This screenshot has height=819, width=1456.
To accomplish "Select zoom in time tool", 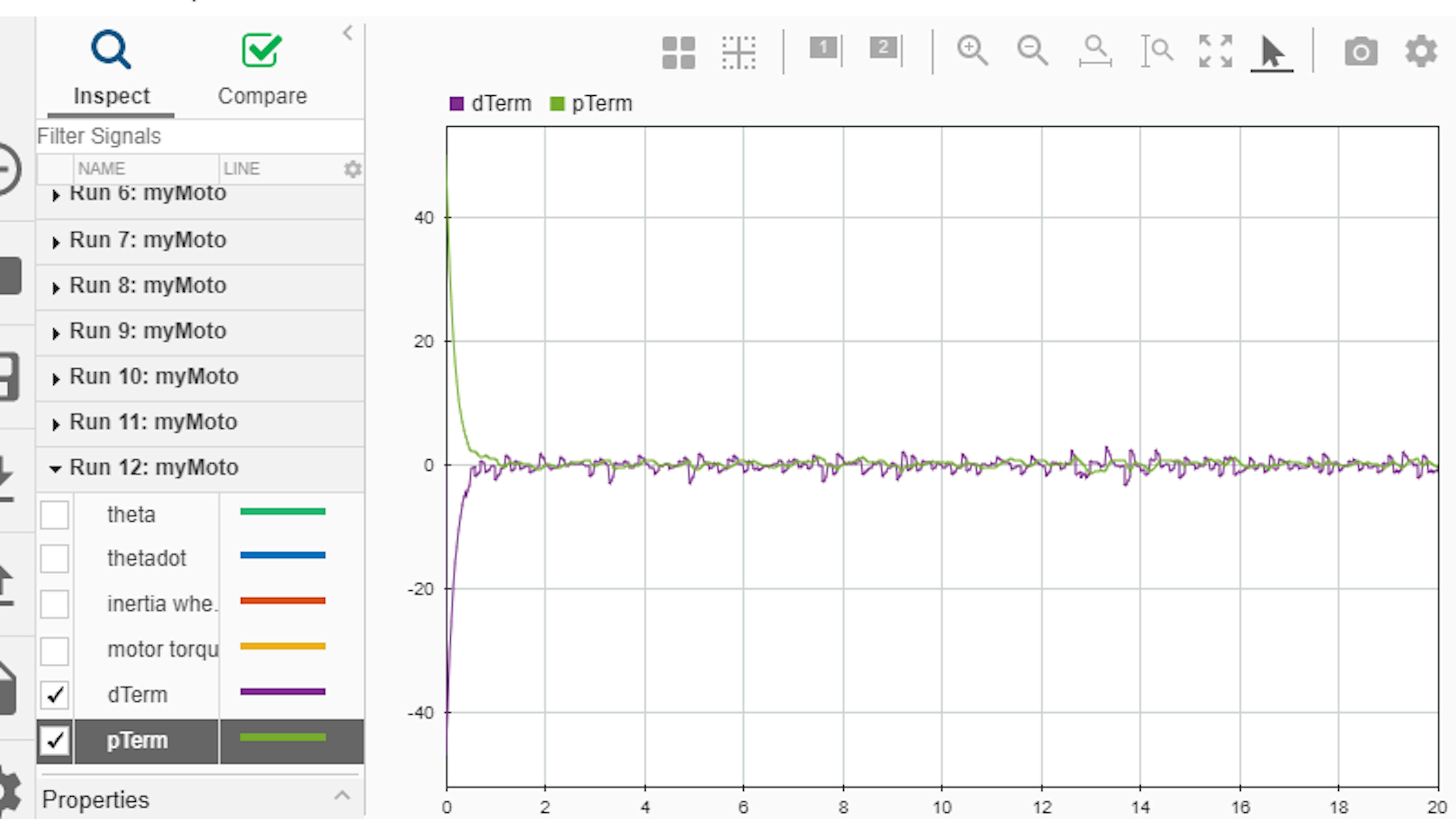I will click(x=1095, y=51).
